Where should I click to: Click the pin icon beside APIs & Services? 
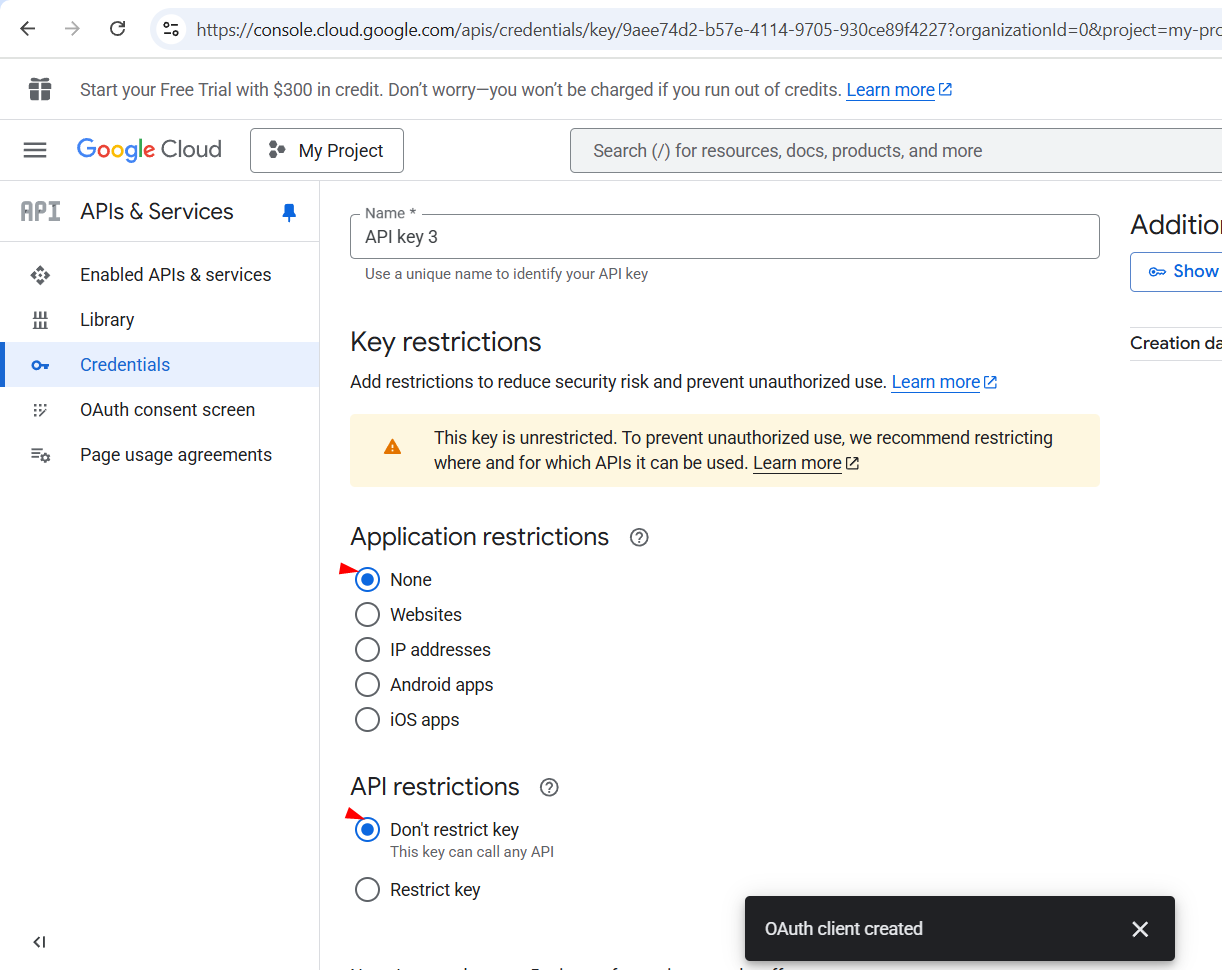click(x=289, y=212)
